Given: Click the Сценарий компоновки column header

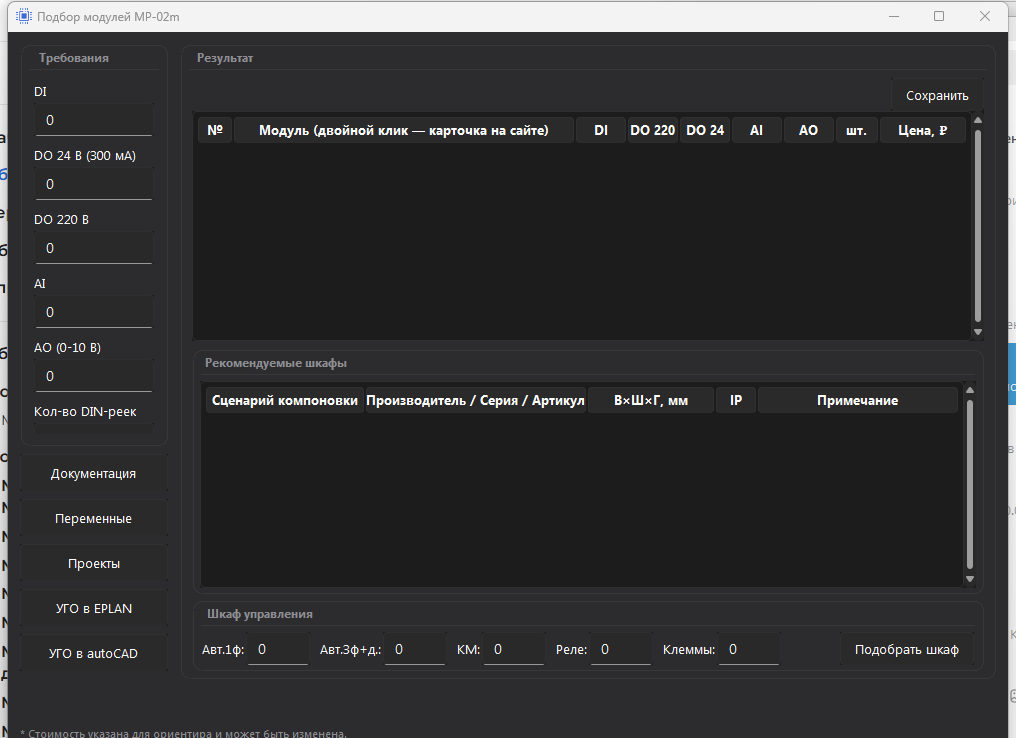Looking at the screenshot, I should tap(284, 400).
